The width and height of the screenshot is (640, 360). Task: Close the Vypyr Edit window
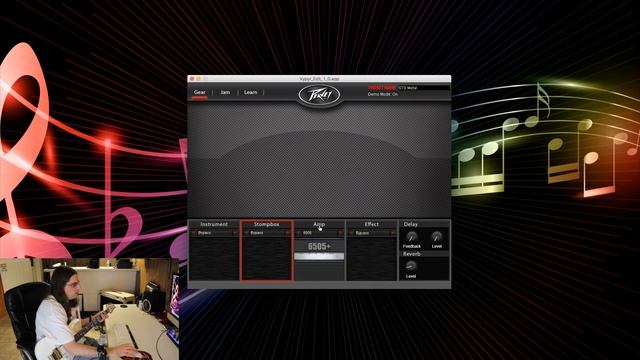[x=192, y=78]
